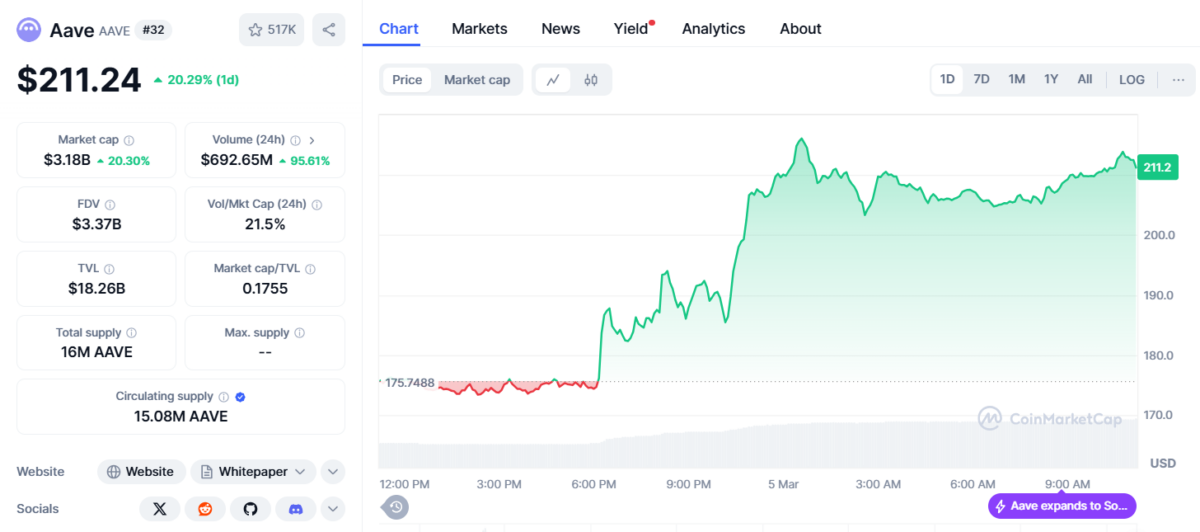The height and width of the screenshot is (532, 1200).
Task: Expand more website links chevron
Action: [x=333, y=471]
